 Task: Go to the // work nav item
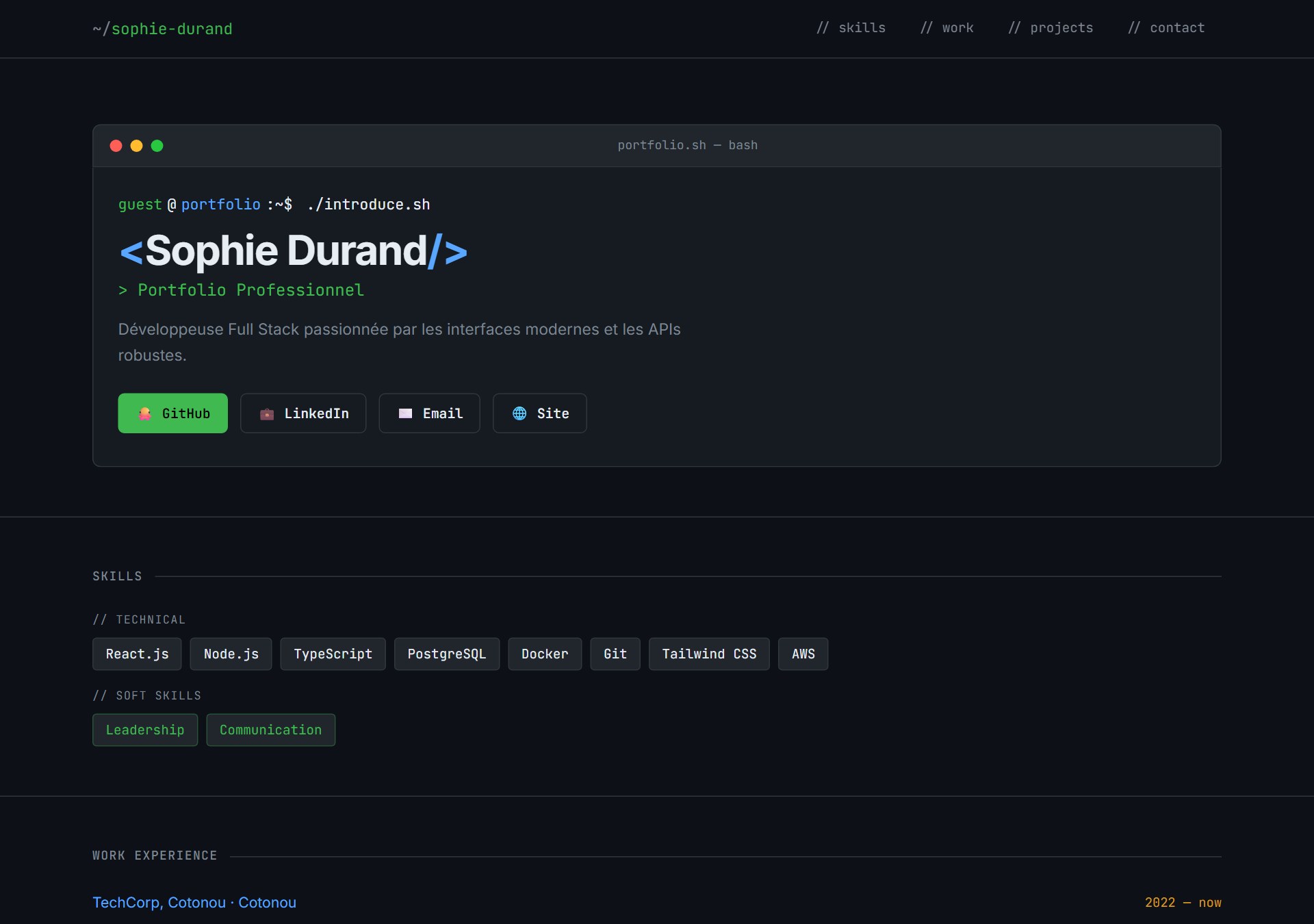(946, 28)
